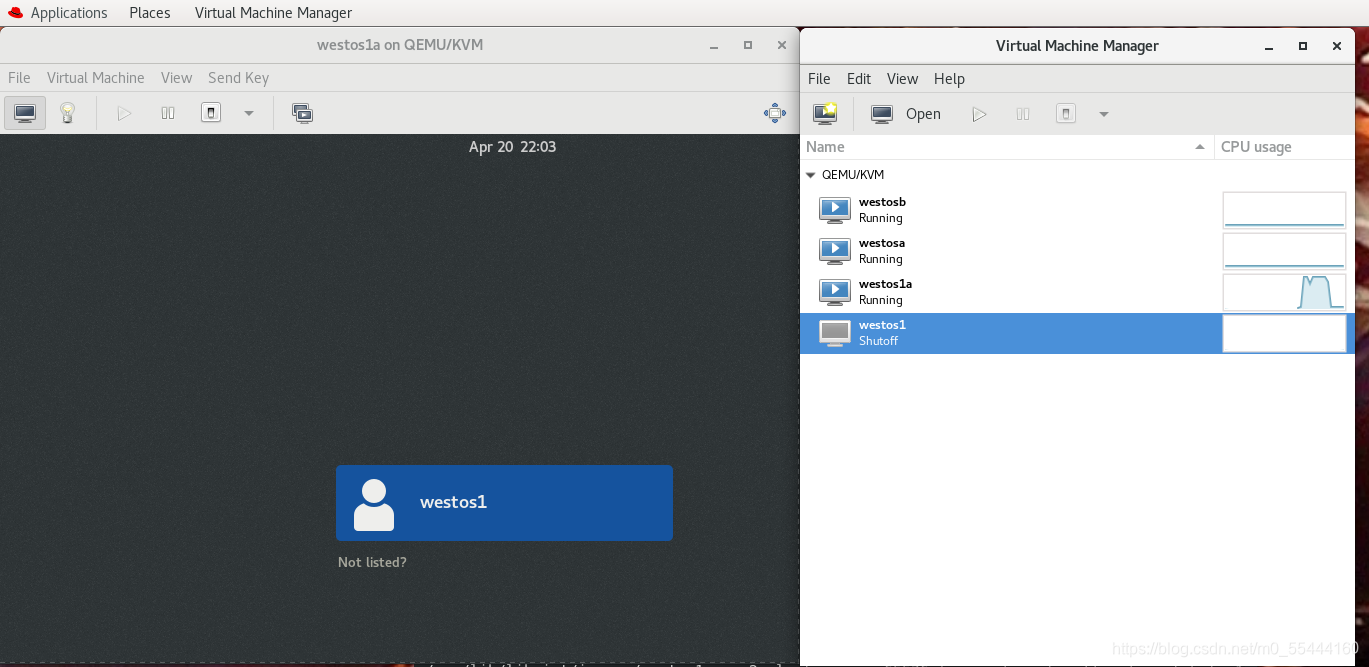
Task: Open the Places menu in top bar
Action: tap(150, 13)
